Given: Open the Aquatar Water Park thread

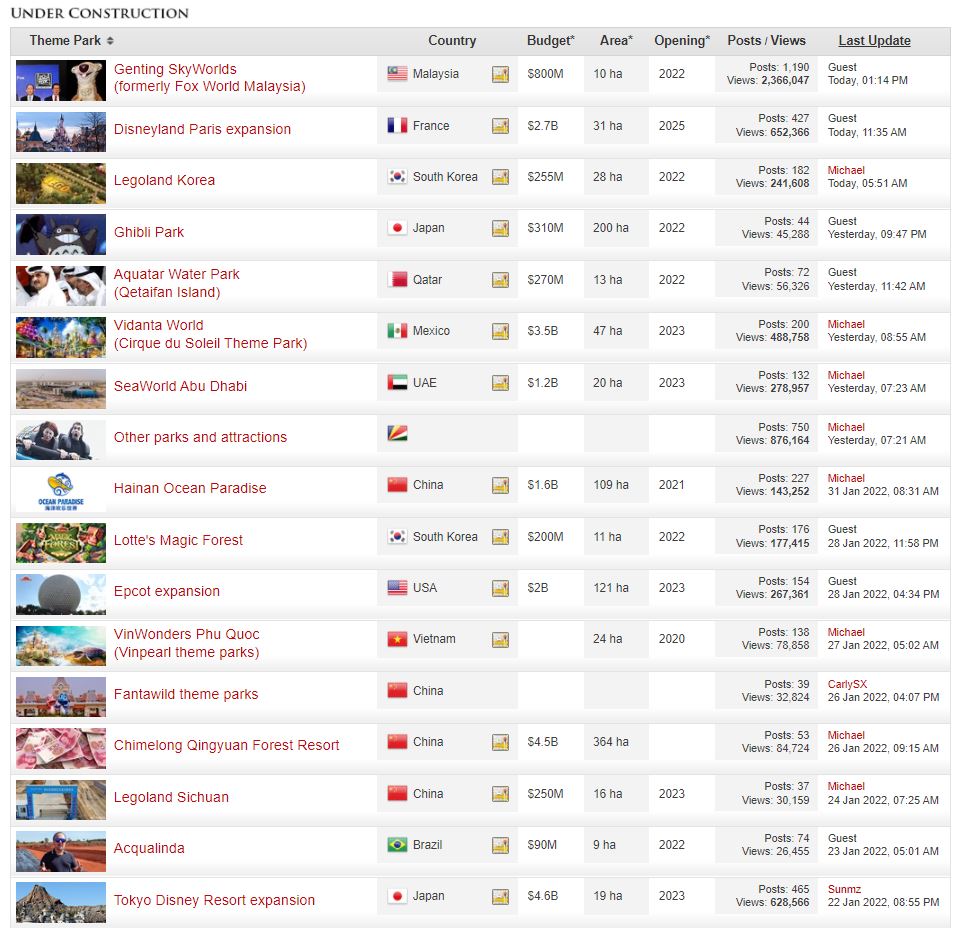Looking at the screenshot, I should pos(176,283).
